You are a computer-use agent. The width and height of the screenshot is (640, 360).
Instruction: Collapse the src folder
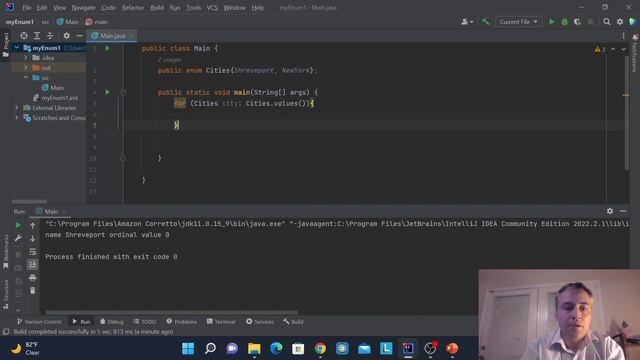click(26, 78)
